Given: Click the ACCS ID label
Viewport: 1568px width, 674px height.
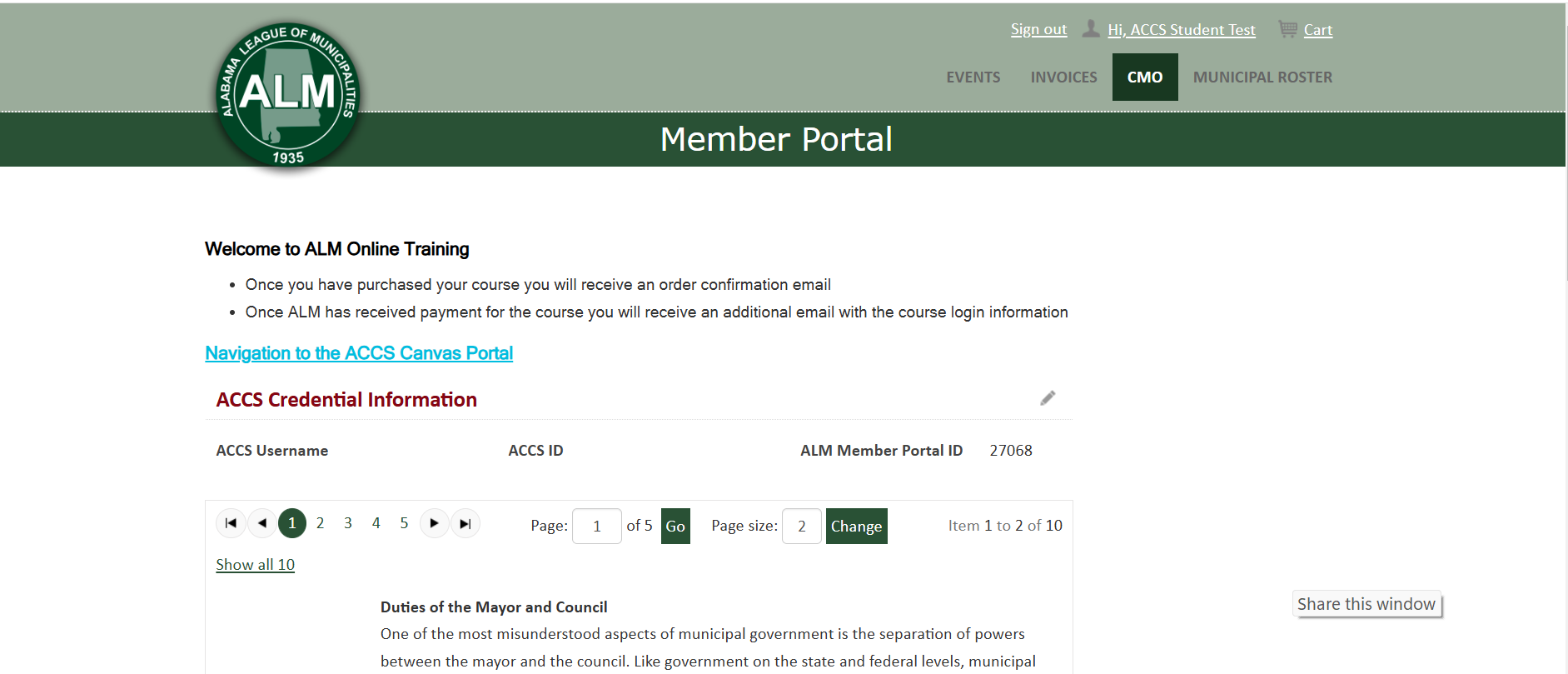Looking at the screenshot, I should [536, 451].
